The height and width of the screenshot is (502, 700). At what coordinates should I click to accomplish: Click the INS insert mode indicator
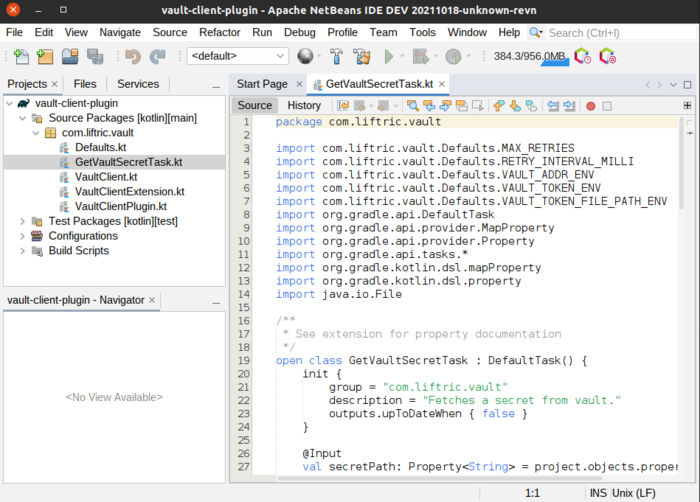(x=598, y=493)
